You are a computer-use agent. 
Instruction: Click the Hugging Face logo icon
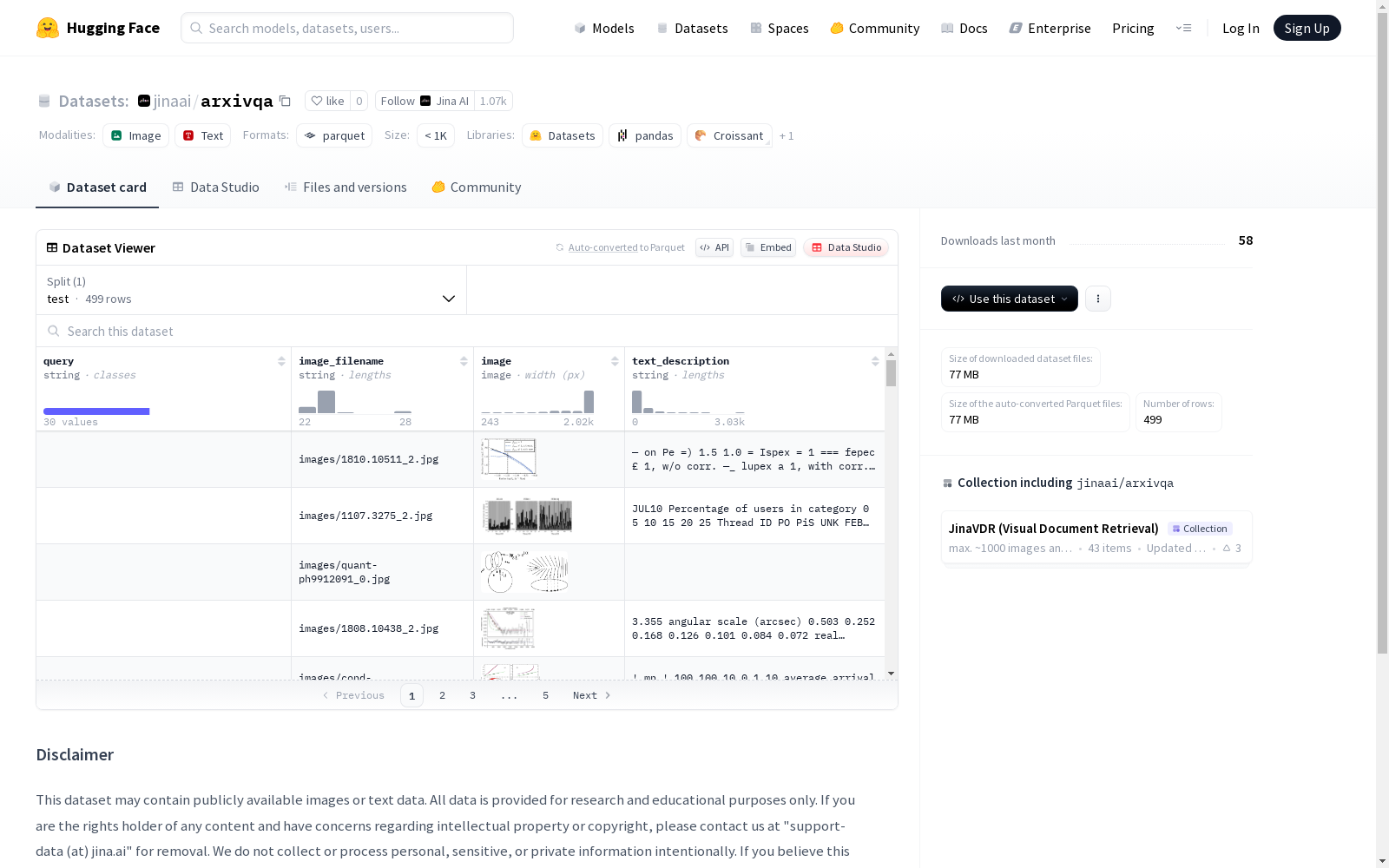[x=48, y=28]
